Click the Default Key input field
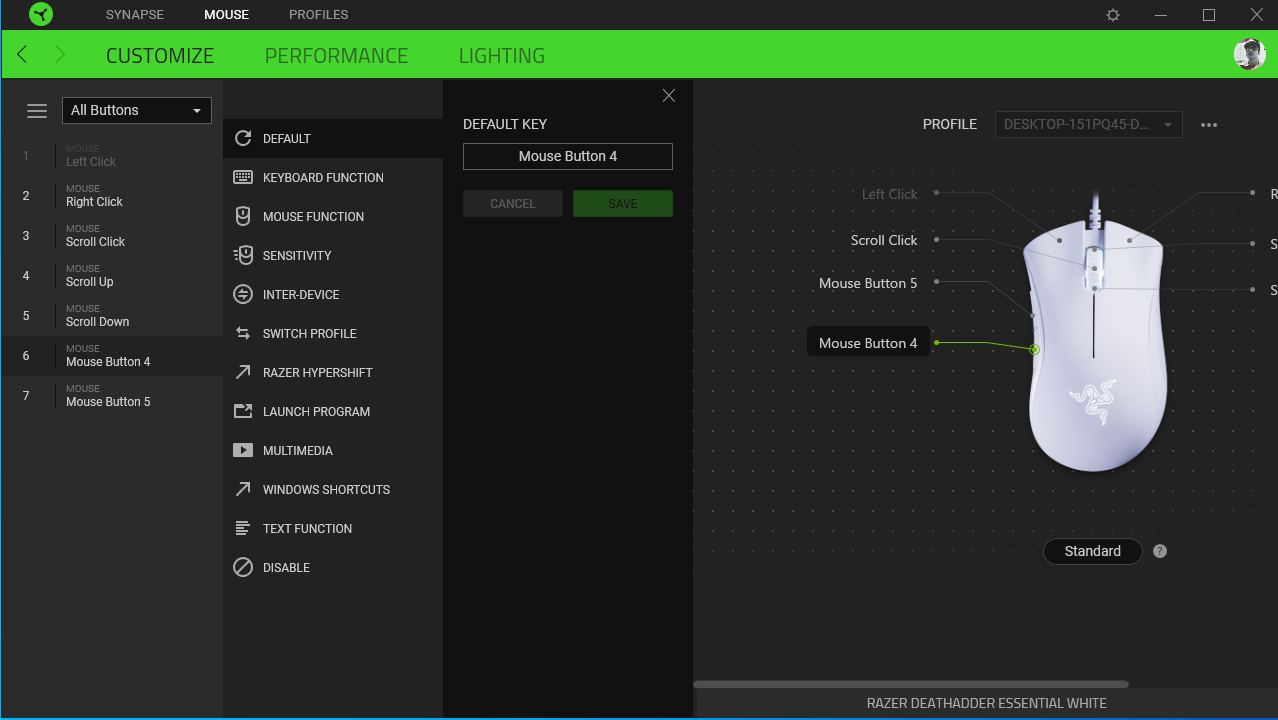 click(x=568, y=156)
